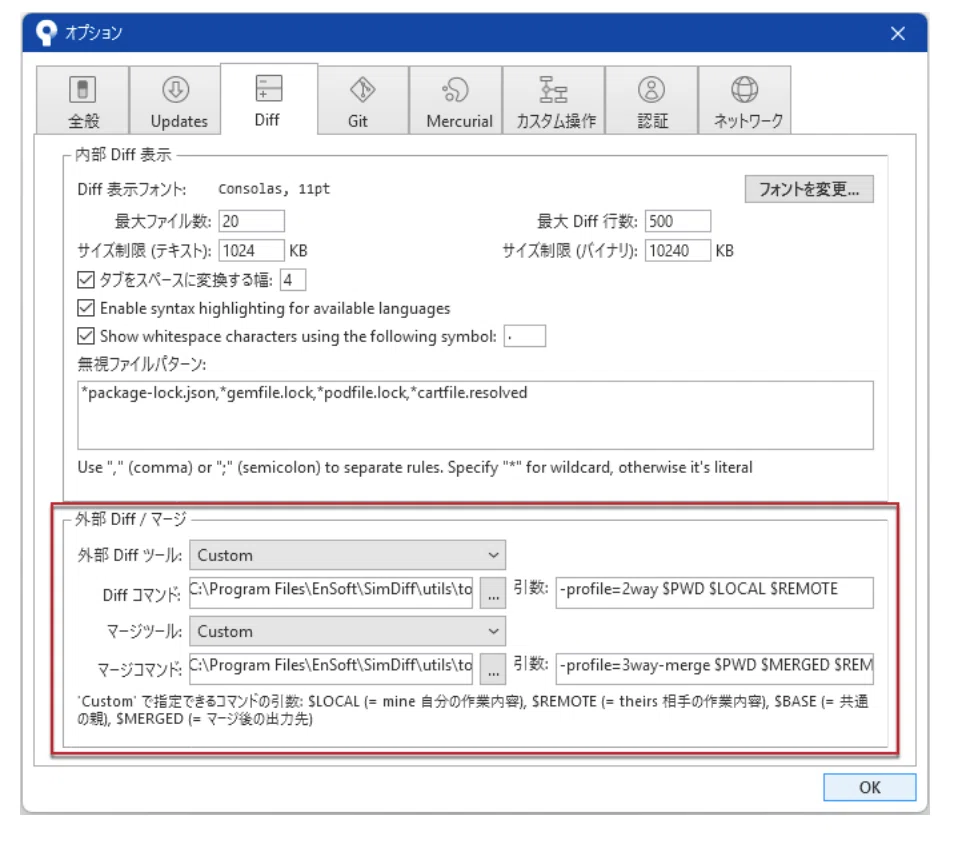Edit the Diff command 引数 field
This screenshot has height=842, width=962.
click(714, 592)
